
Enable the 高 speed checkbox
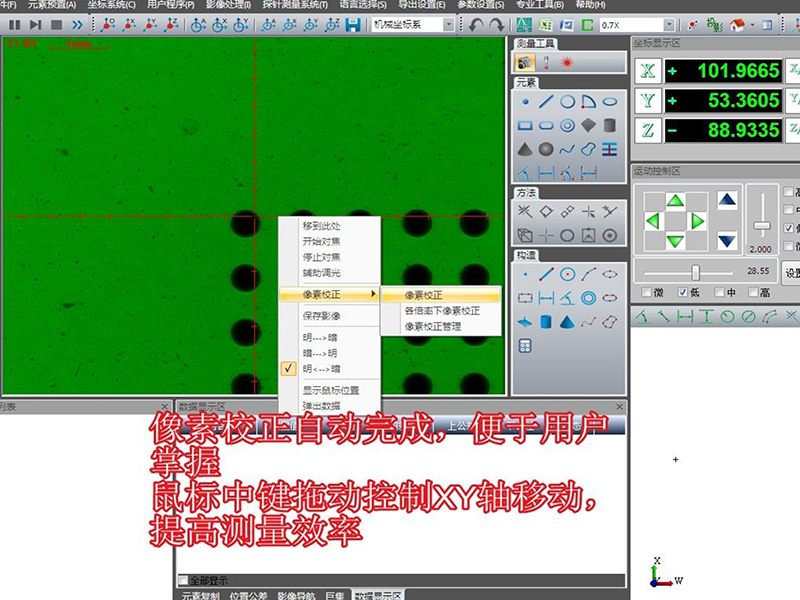coord(753,292)
